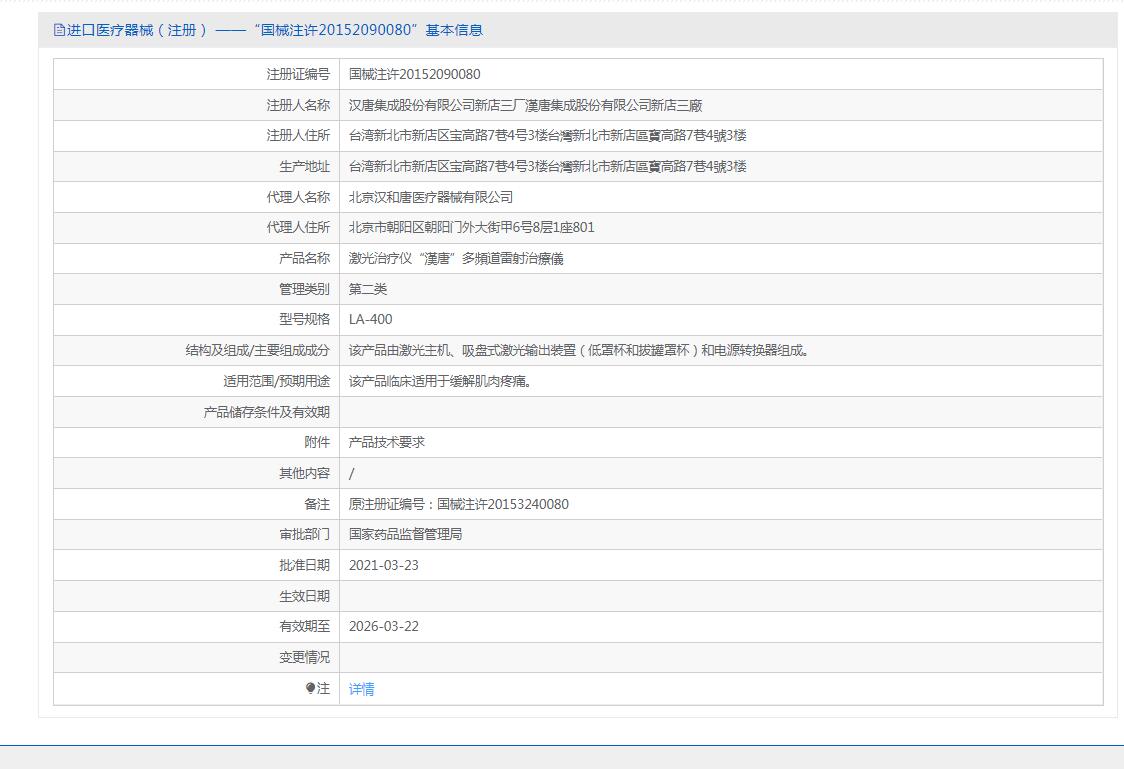Click the 适用范围/预期用途 label
This screenshot has height=769, width=1124.
click(x=276, y=381)
